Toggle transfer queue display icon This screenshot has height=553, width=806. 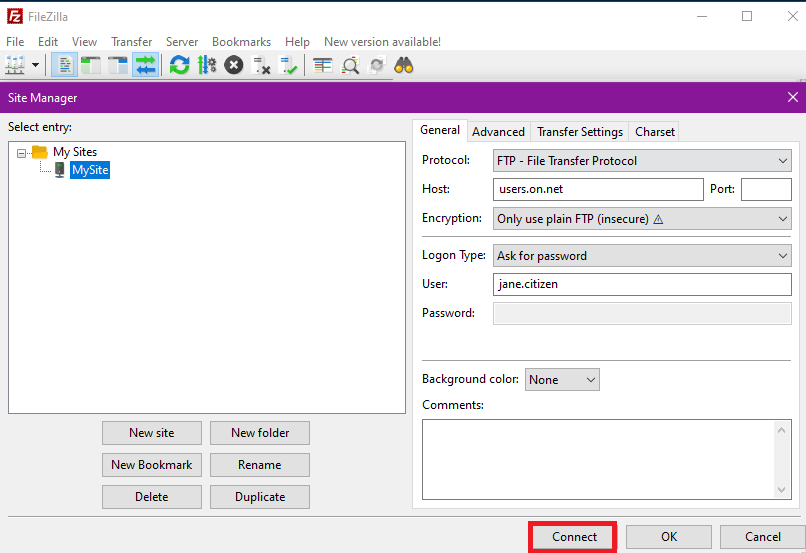[x=145, y=65]
